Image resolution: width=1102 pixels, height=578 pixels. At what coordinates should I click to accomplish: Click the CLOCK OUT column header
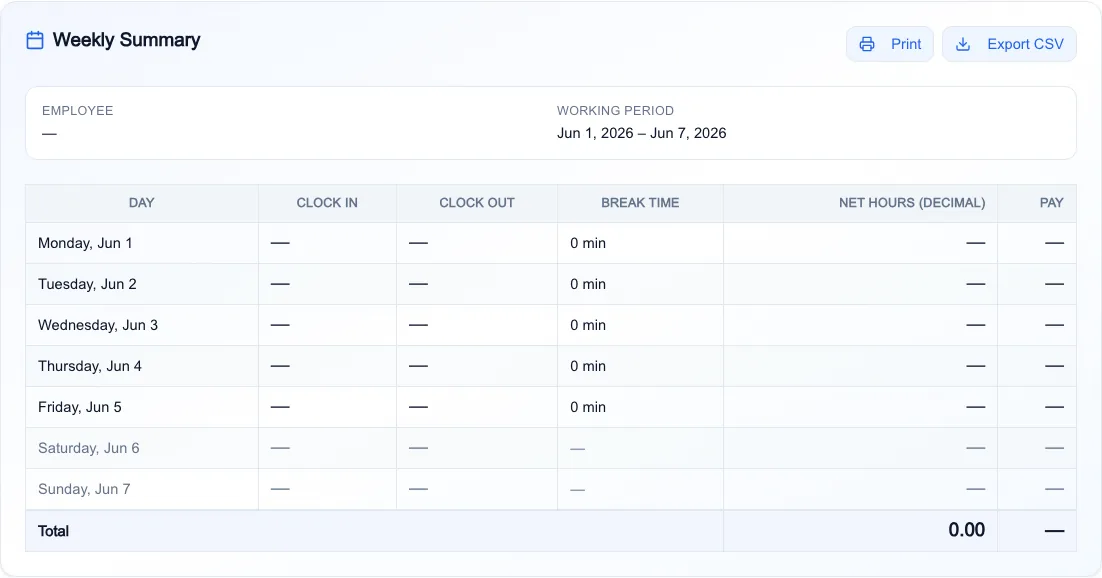(x=477, y=203)
